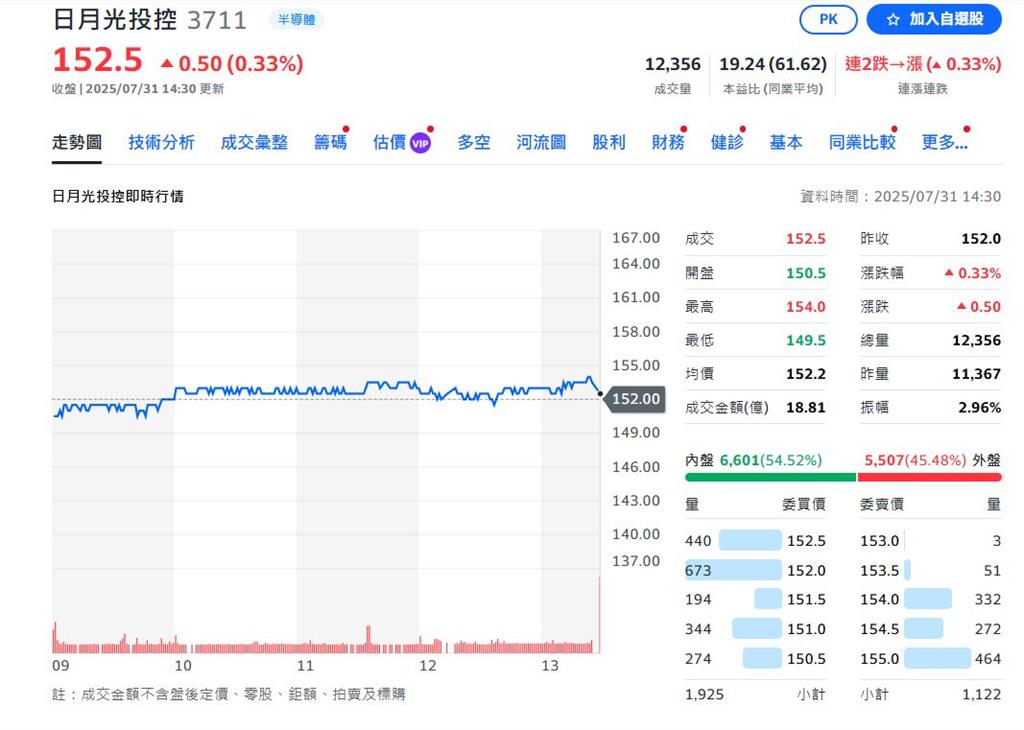This screenshot has height=730, width=1024.
Task: Click the closing volume spike bar on chart
Action: point(599,614)
